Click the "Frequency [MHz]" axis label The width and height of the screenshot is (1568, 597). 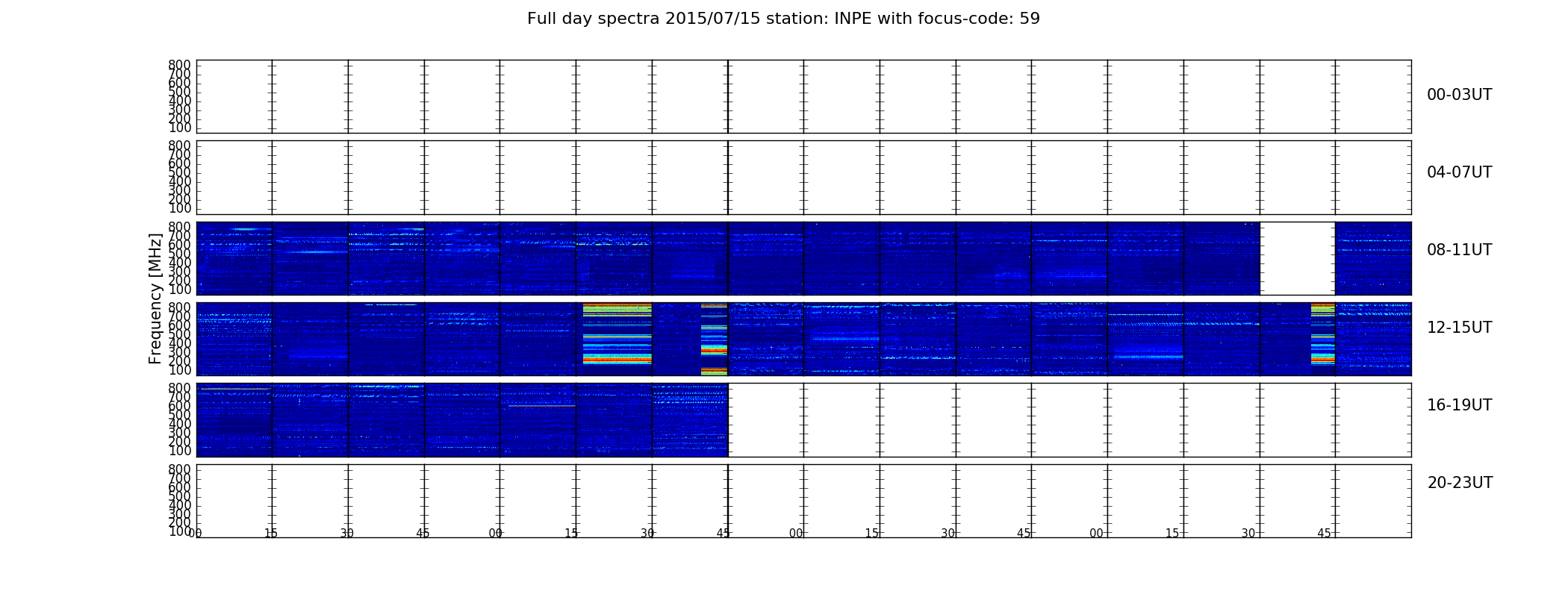155,298
